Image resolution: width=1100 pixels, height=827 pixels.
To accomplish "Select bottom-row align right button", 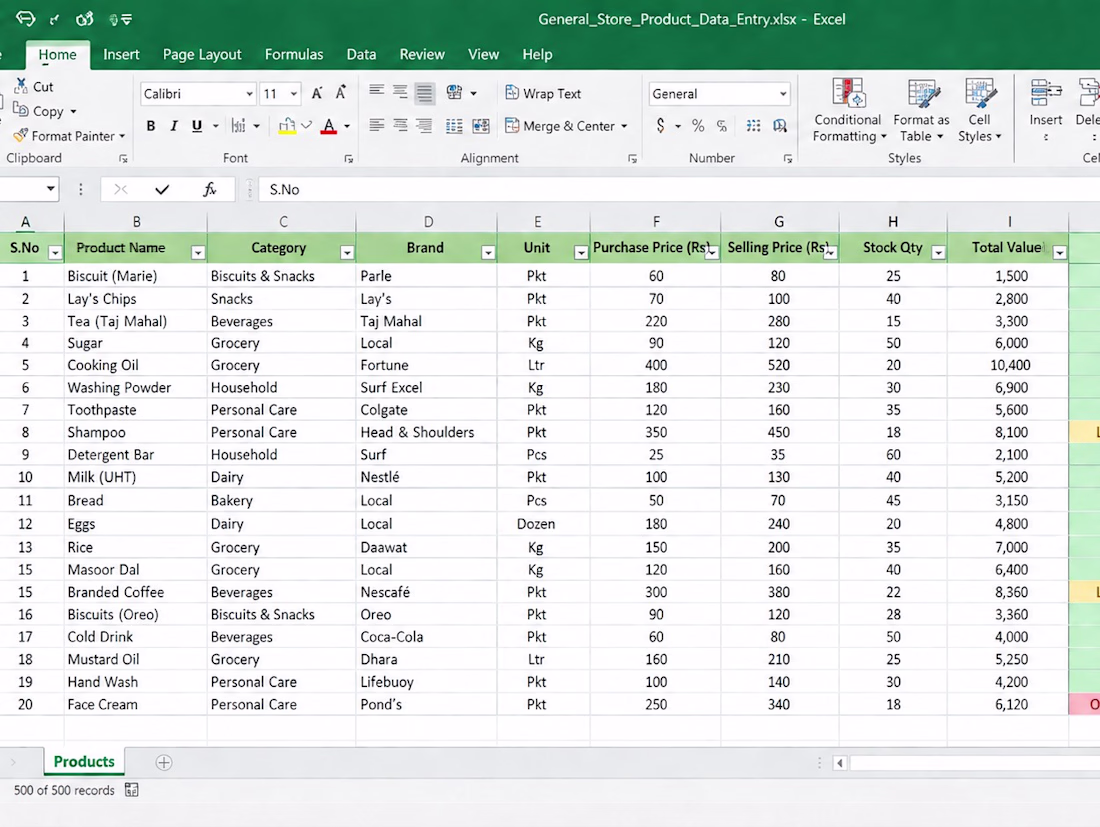I will pos(424,126).
